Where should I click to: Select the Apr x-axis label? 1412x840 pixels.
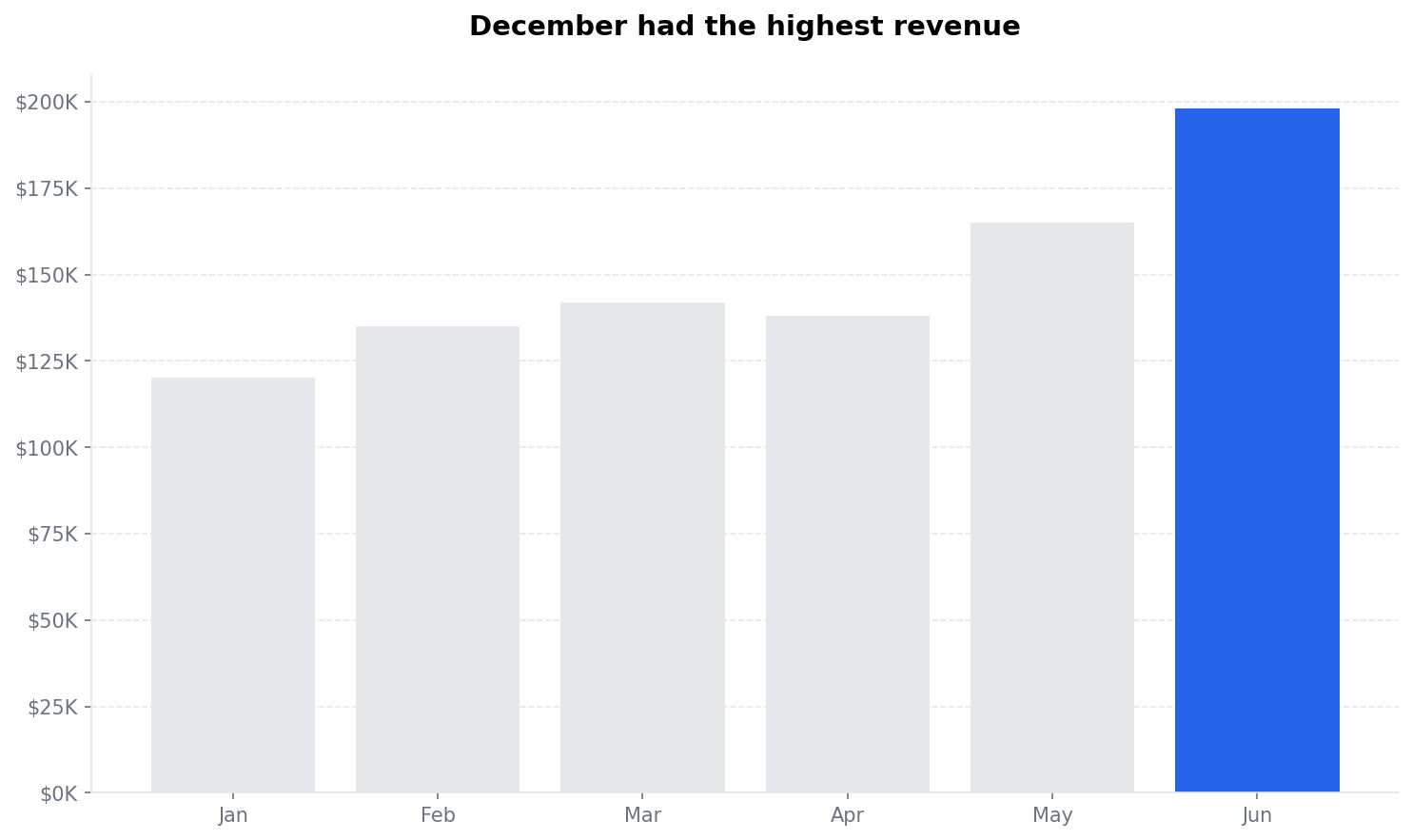847,815
